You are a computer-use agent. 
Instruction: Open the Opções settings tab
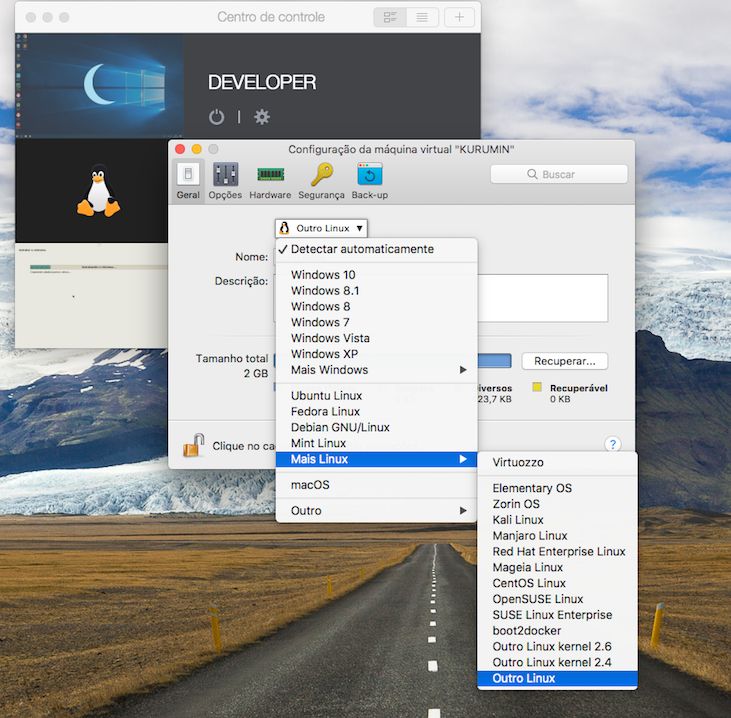pos(225,181)
